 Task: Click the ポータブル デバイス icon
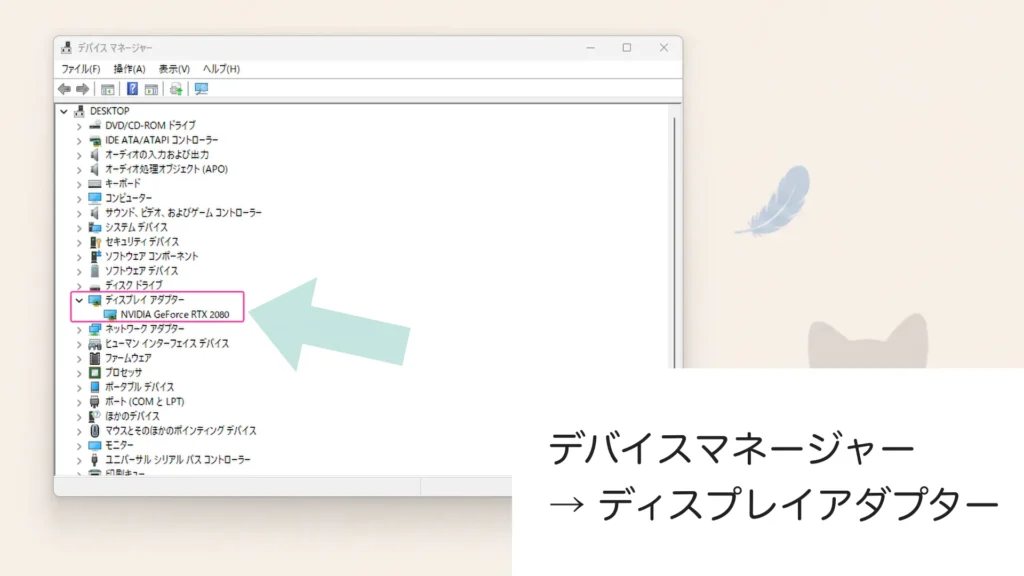tap(95, 387)
